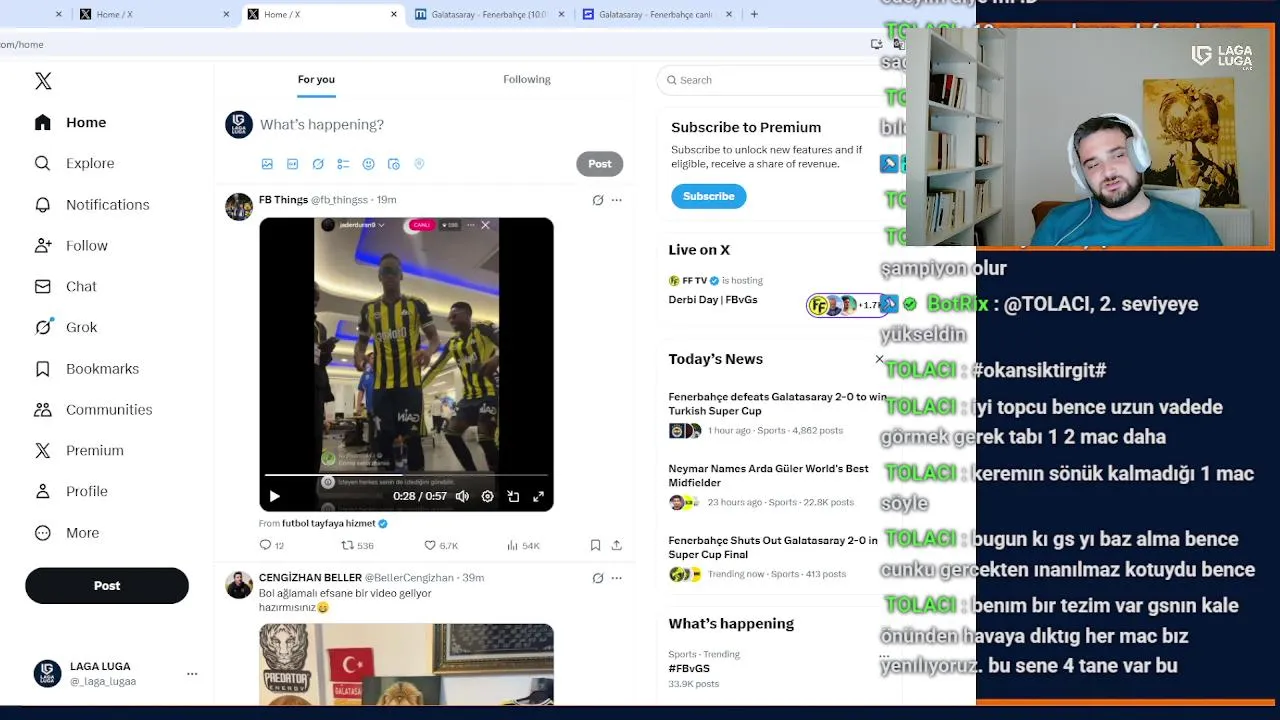Mute the video sound
Screen dimensions: 1280x720
point(462,496)
